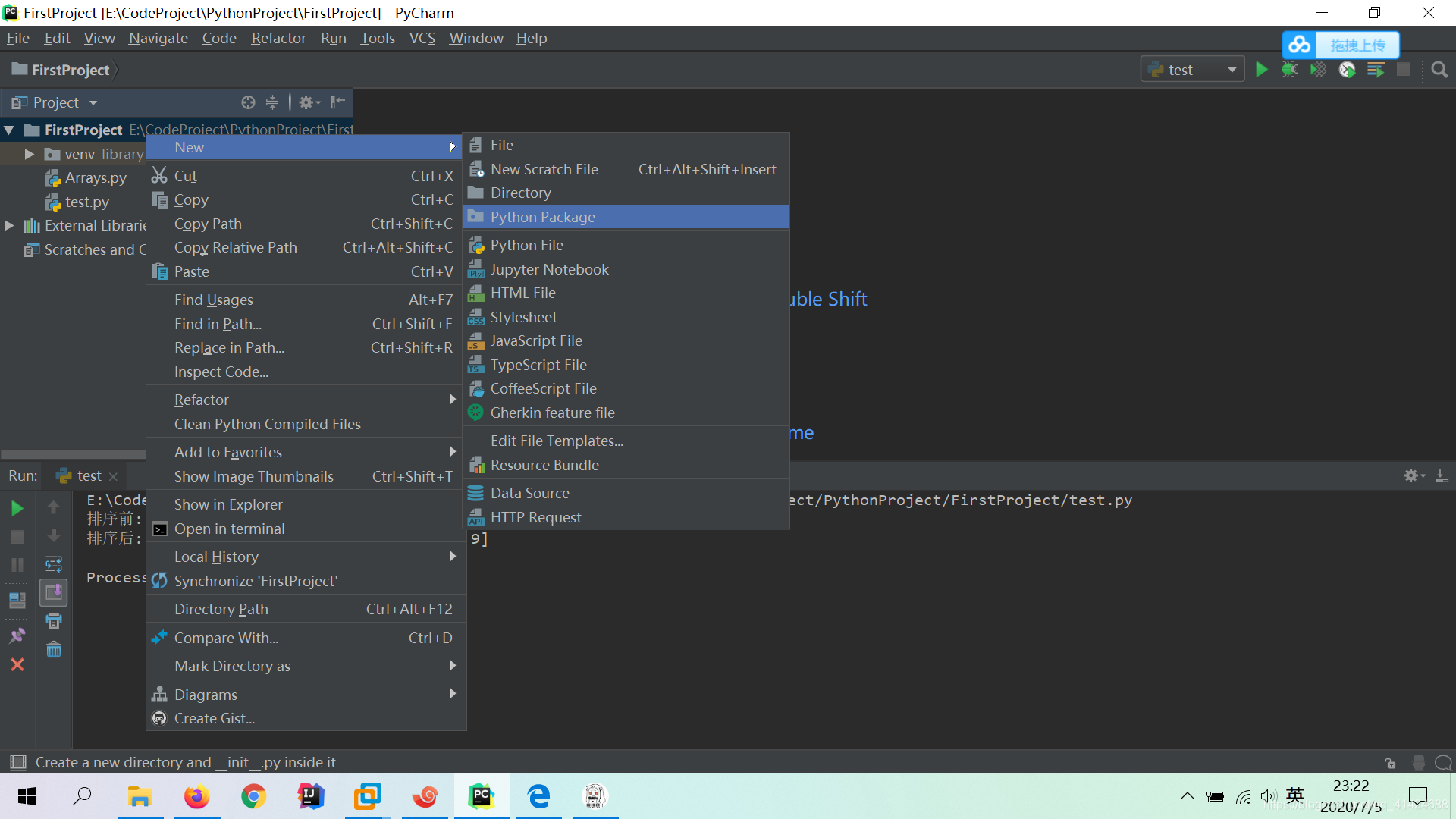Click the 百度上传 cloud upload icon
Viewport: 1456px width, 819px height.
1300,44
